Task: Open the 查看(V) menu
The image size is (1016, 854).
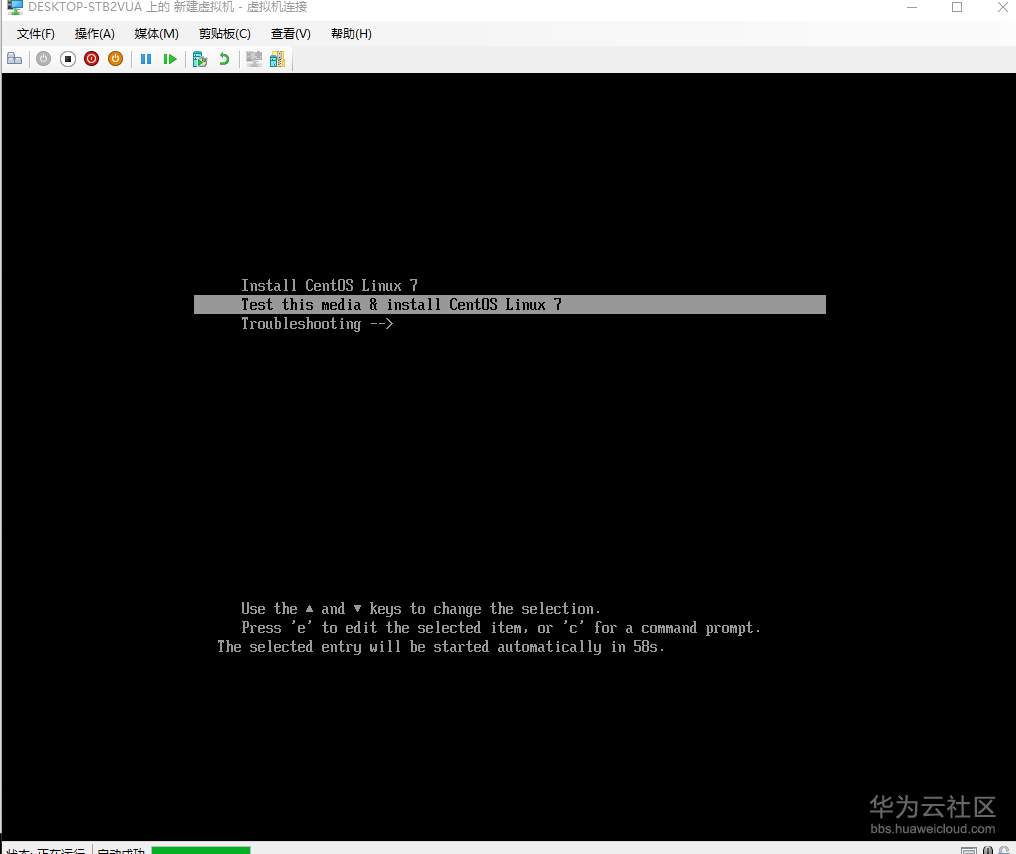Action: click(290, 34)
